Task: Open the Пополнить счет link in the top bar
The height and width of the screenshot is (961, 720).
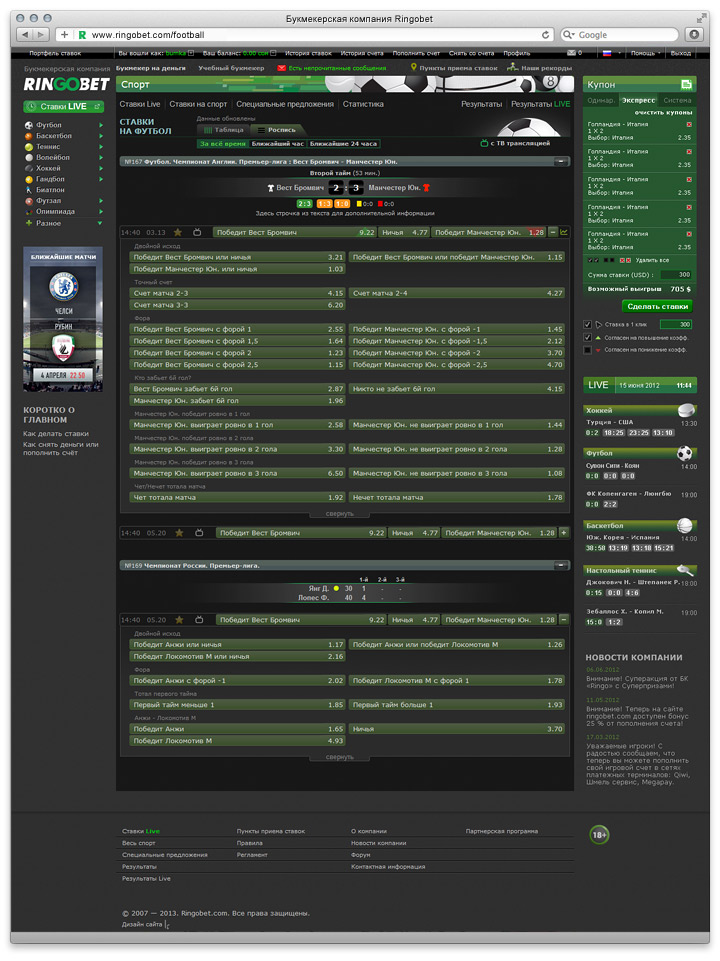Action: (x=416, y=53)
